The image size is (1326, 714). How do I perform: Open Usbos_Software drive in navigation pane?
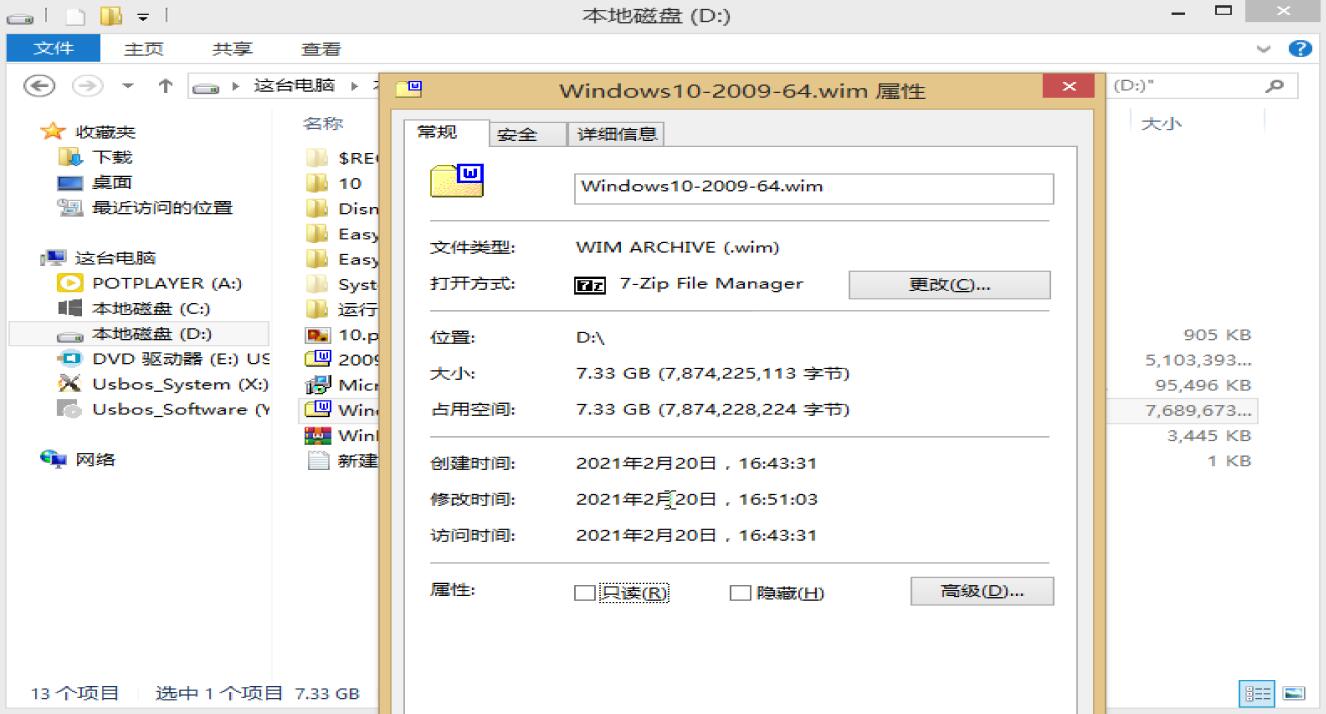click(181, 409)
